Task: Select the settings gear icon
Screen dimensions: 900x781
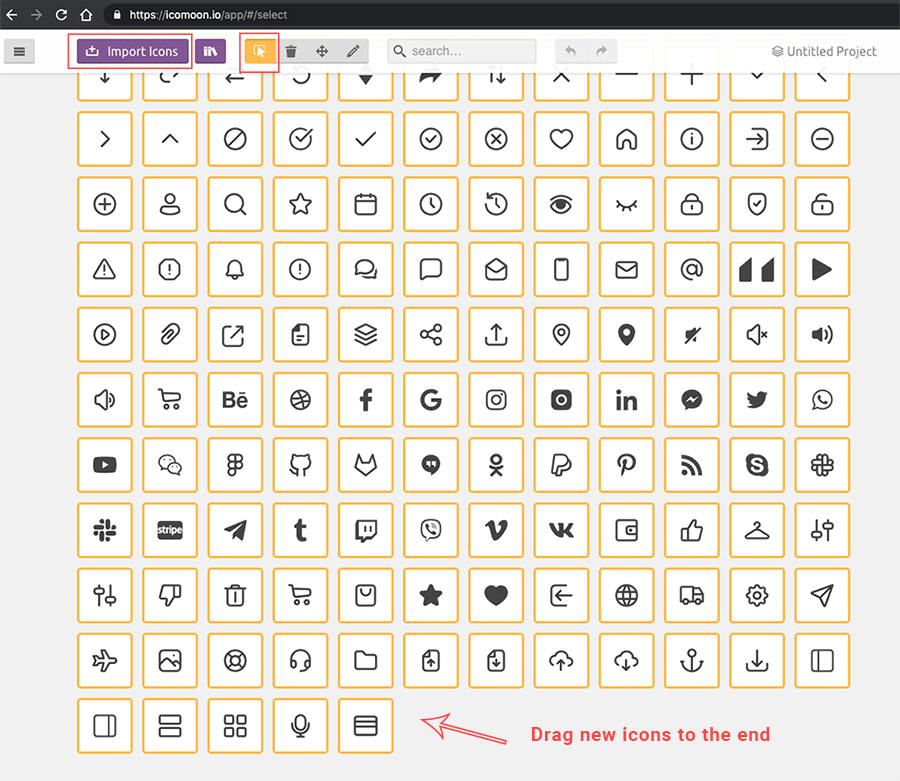Action: point(757,595)
